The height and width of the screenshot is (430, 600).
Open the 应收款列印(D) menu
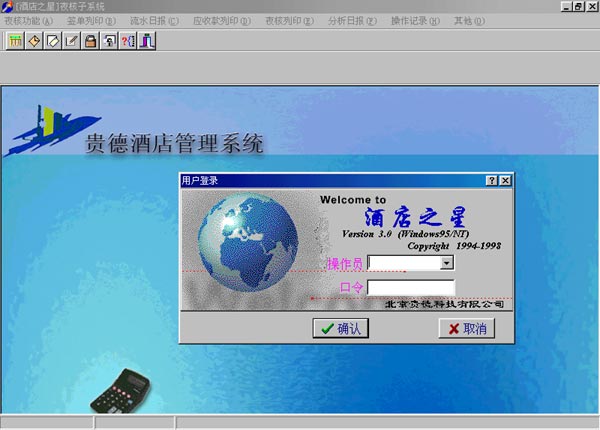(222, 21)
